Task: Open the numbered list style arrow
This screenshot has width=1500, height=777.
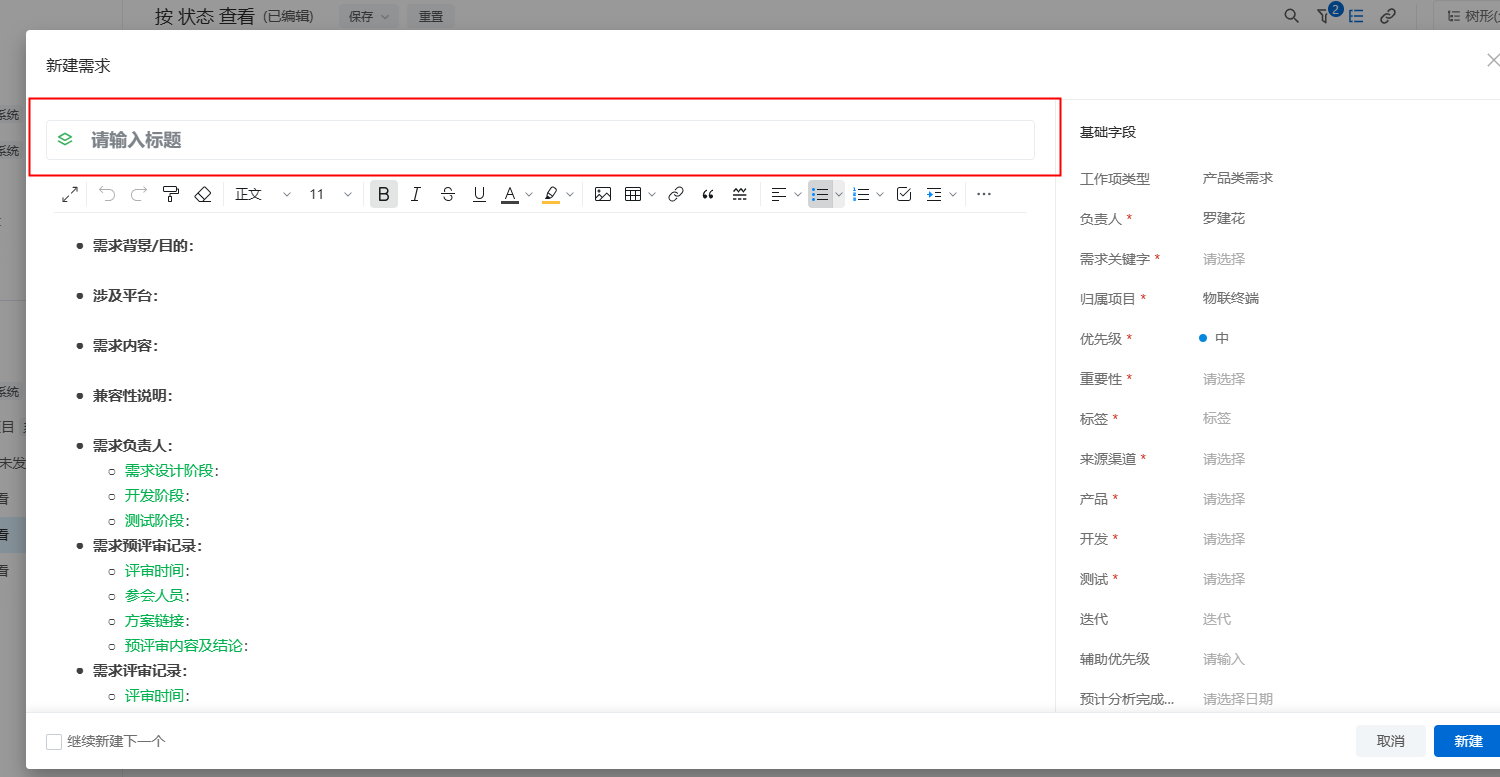Action: [880, 194]
